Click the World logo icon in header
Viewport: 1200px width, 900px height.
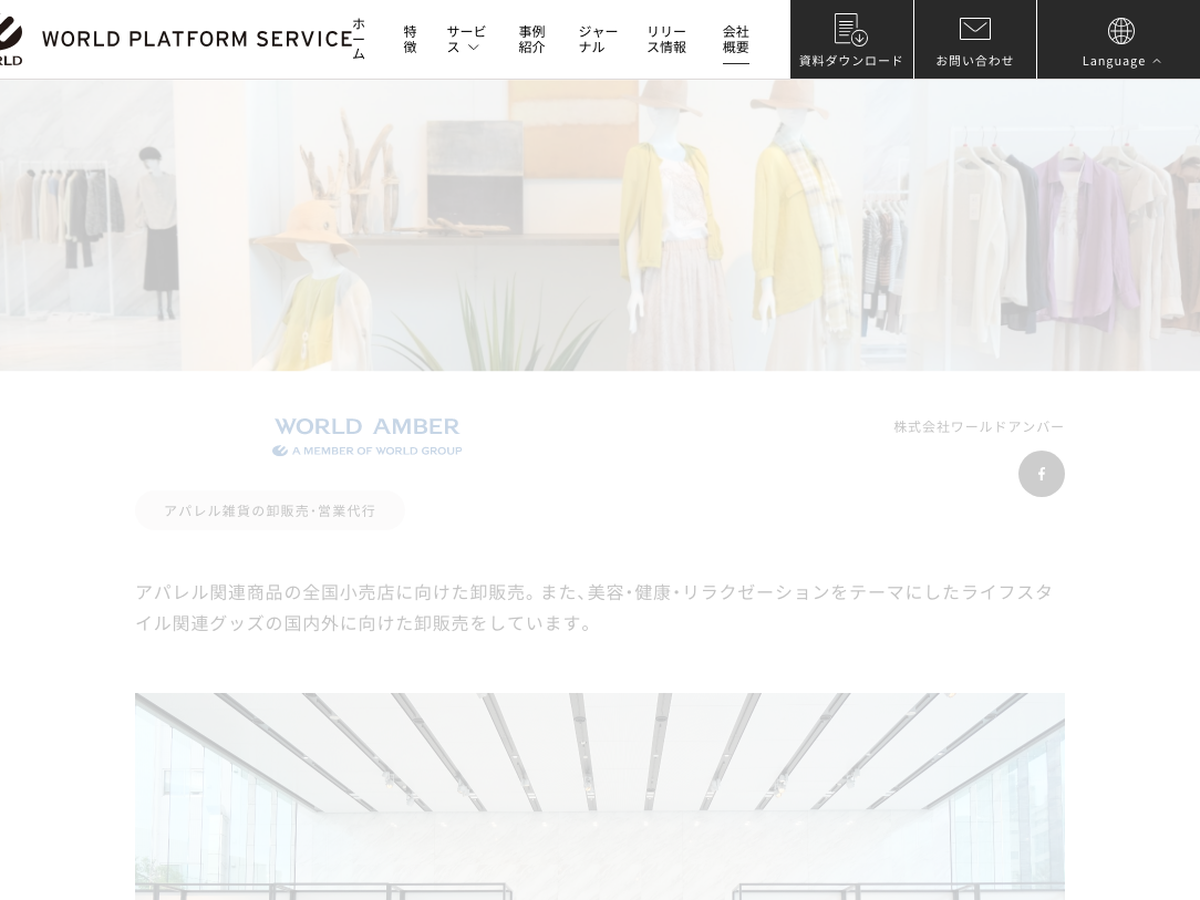(x=10, y=39)
